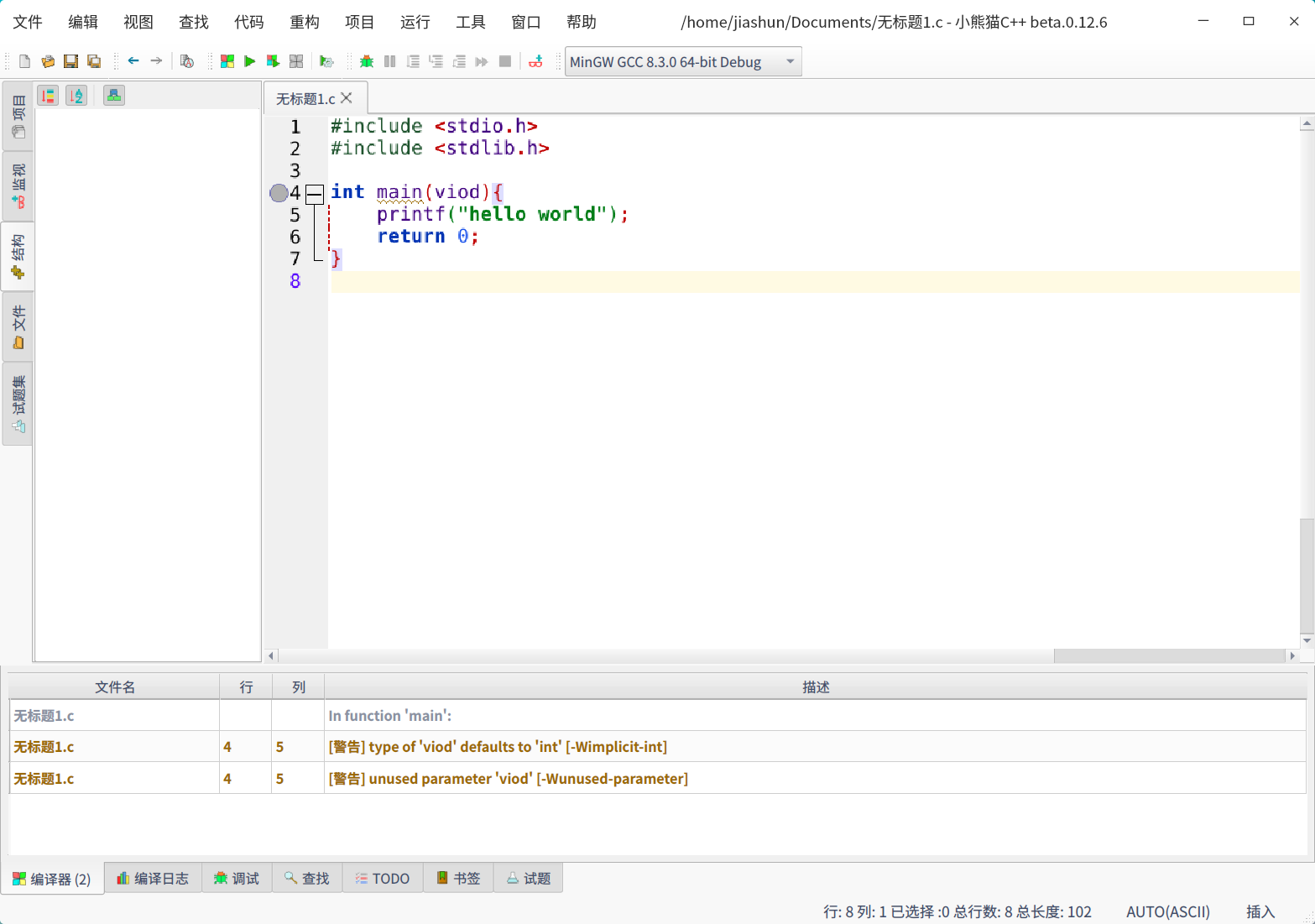This screenshot has width=1315, height=924.
Task: Click the editor's horizontal scrollbar thumb
Action: [1168, 655]
